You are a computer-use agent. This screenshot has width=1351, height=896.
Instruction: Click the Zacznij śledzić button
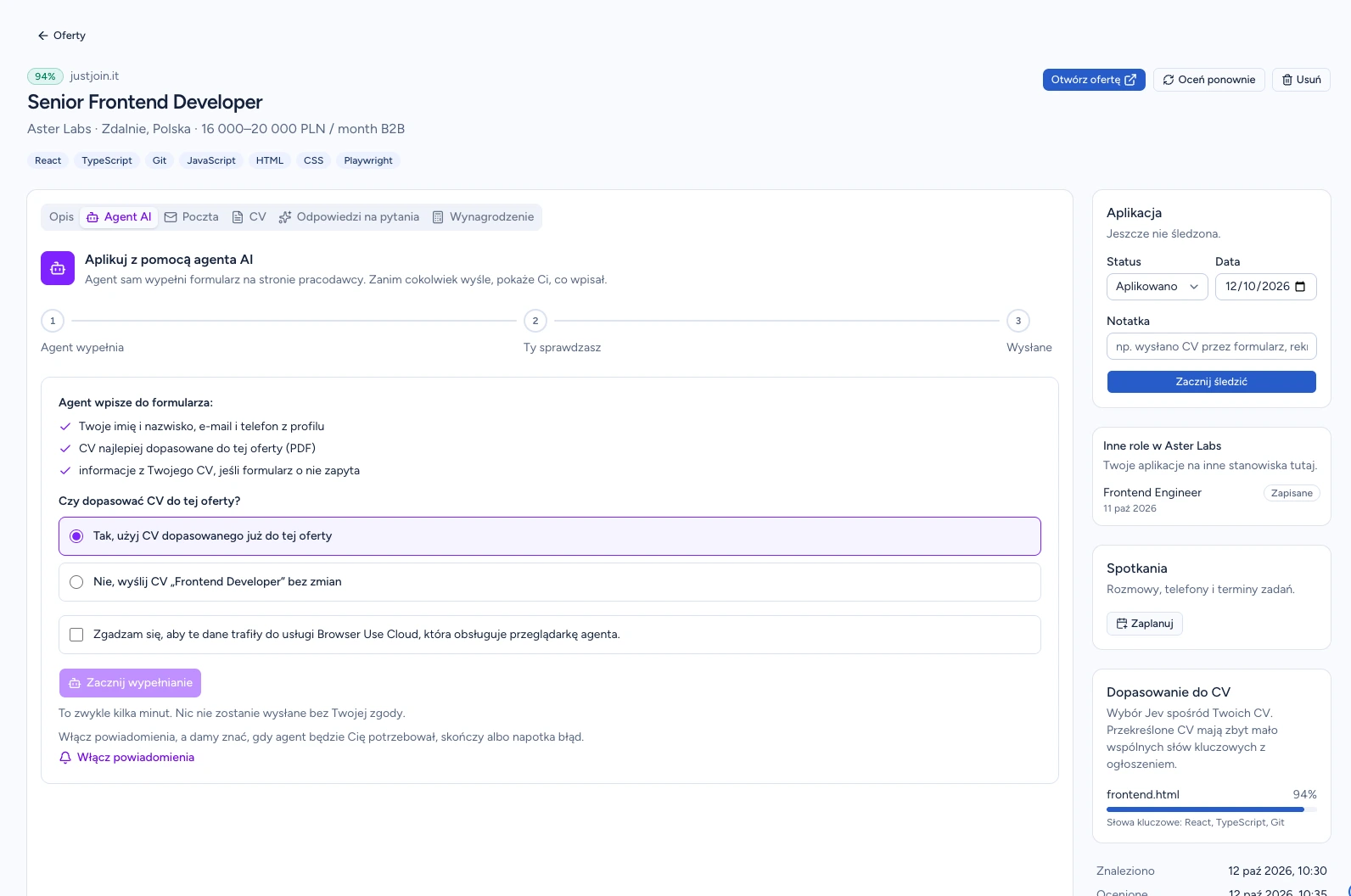point(1212,382)
